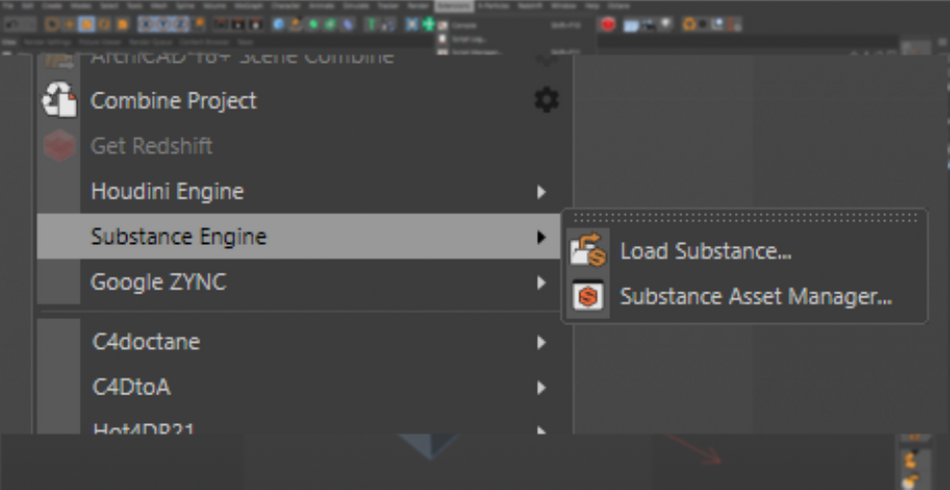Select the Live Selection tool in toolbar
Screen dimensions: 950x490
(x=52, y=24)
